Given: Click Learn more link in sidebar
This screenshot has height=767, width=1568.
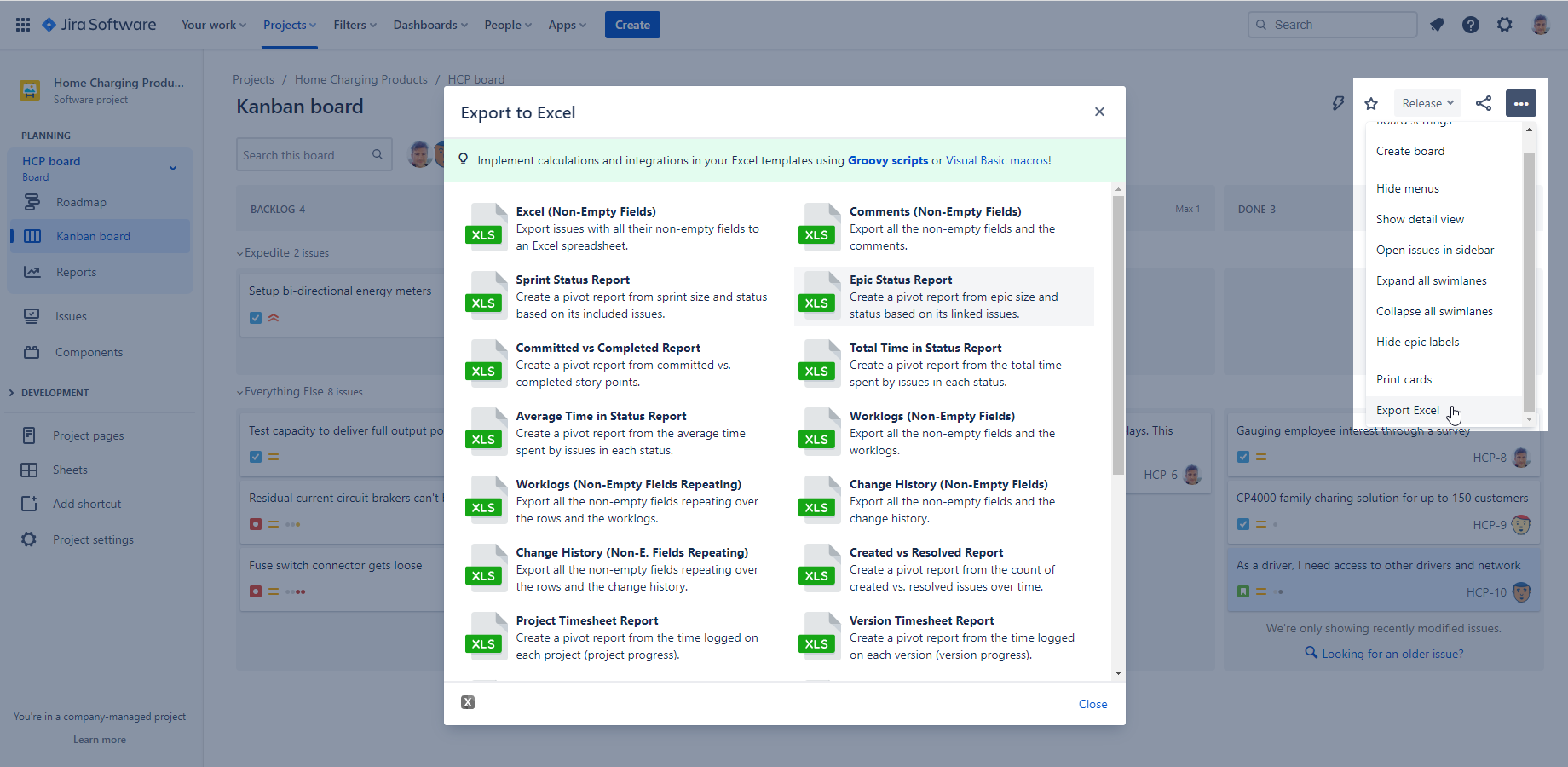Looking at the screenshot, I should (x=100, y=740).
